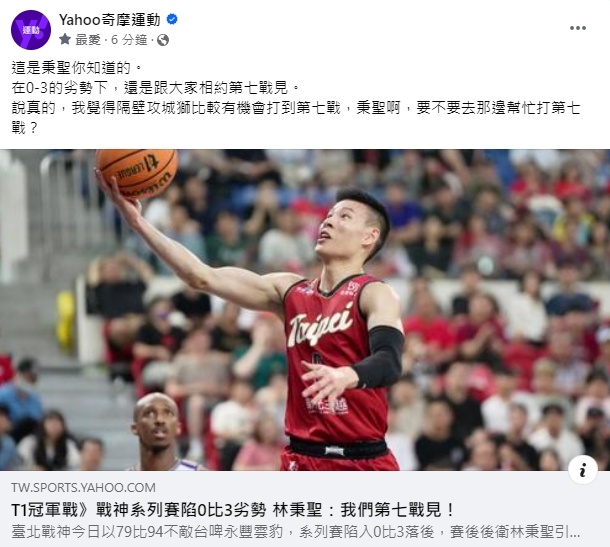Click the post line 這是秉聖你知道的
610x547 pixels.
[77, 68]
